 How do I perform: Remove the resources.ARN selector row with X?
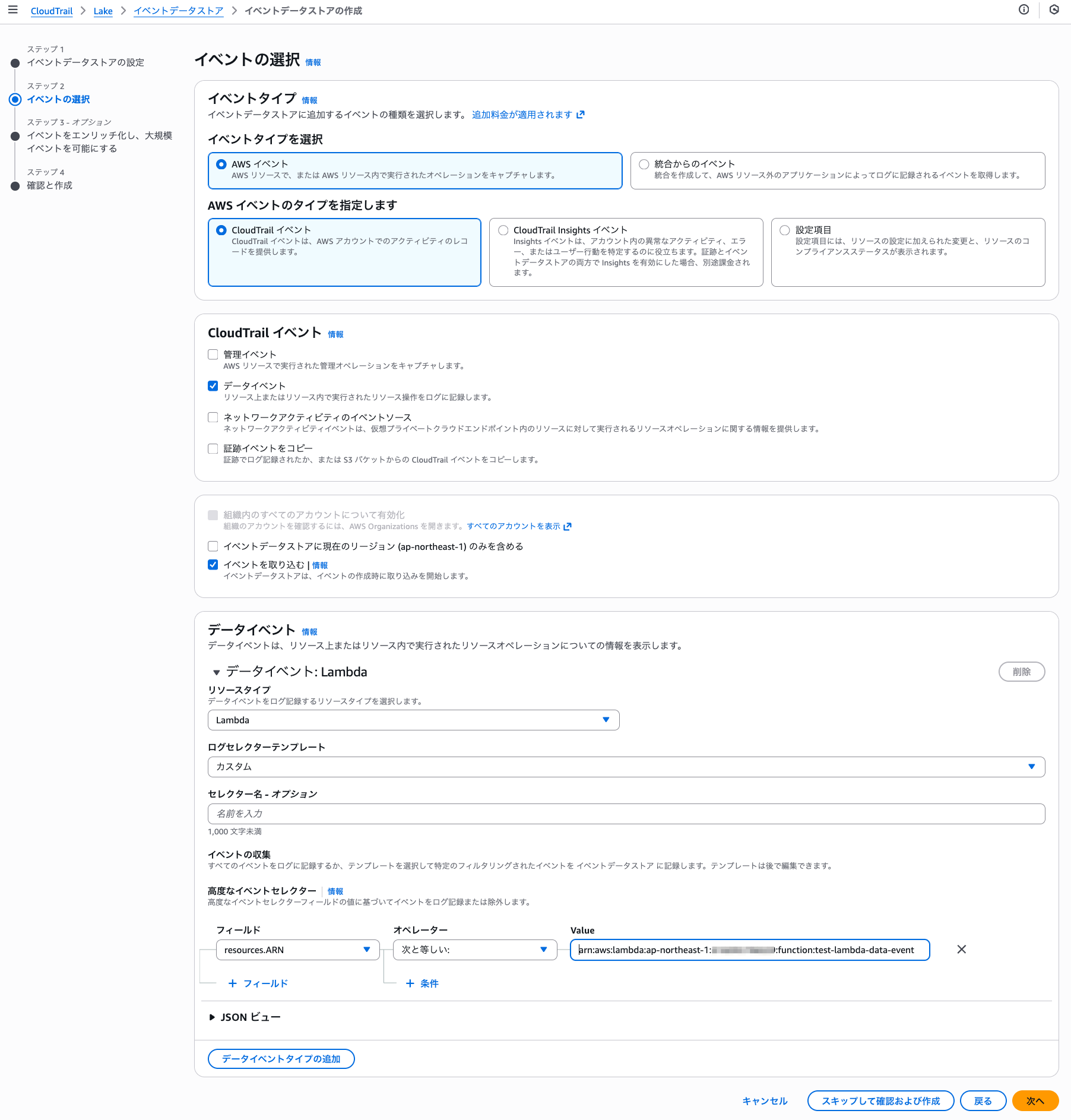[962, 950]
